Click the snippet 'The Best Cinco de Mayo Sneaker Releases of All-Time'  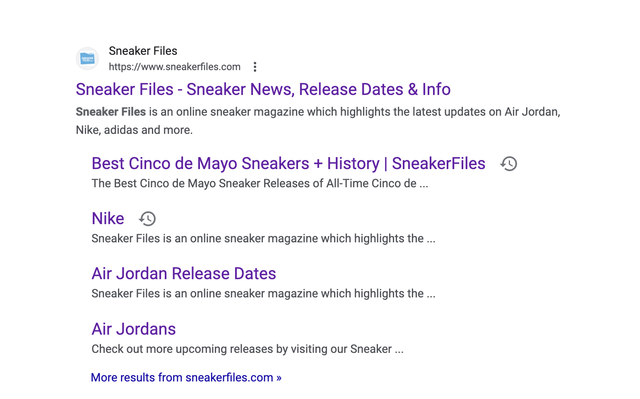point(260,184)
